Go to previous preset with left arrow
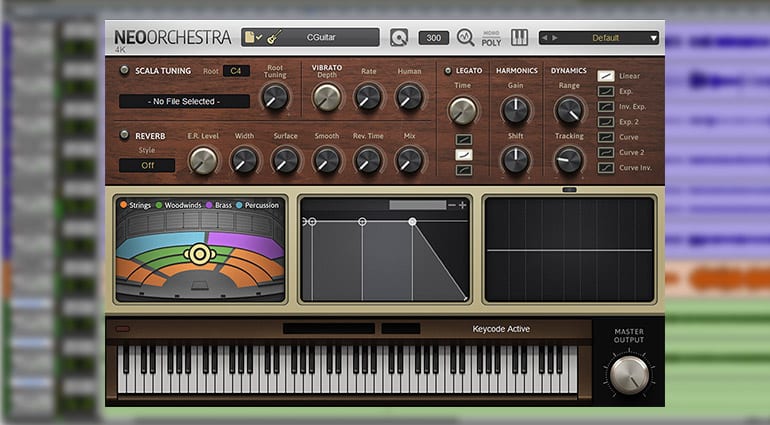 click(x=545, y=38)
